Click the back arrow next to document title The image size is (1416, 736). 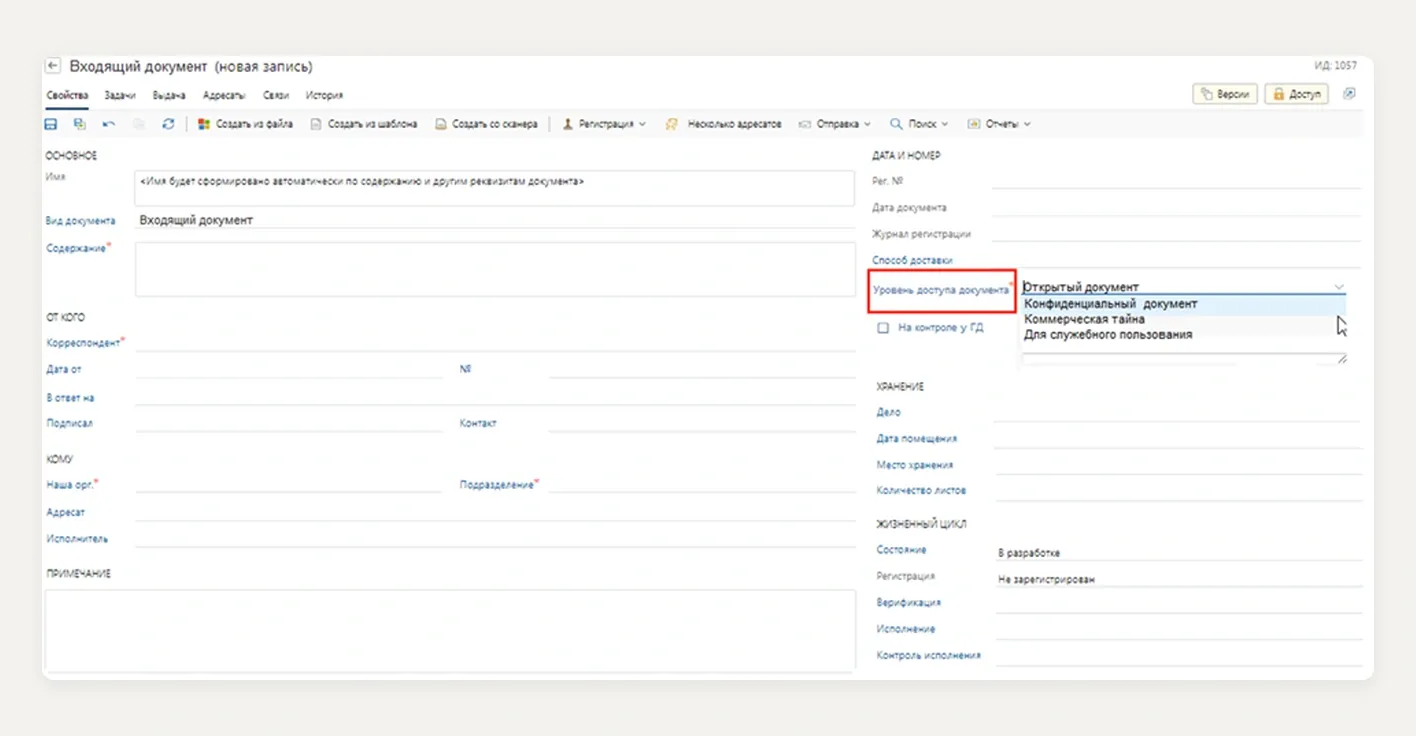[53, 66]
